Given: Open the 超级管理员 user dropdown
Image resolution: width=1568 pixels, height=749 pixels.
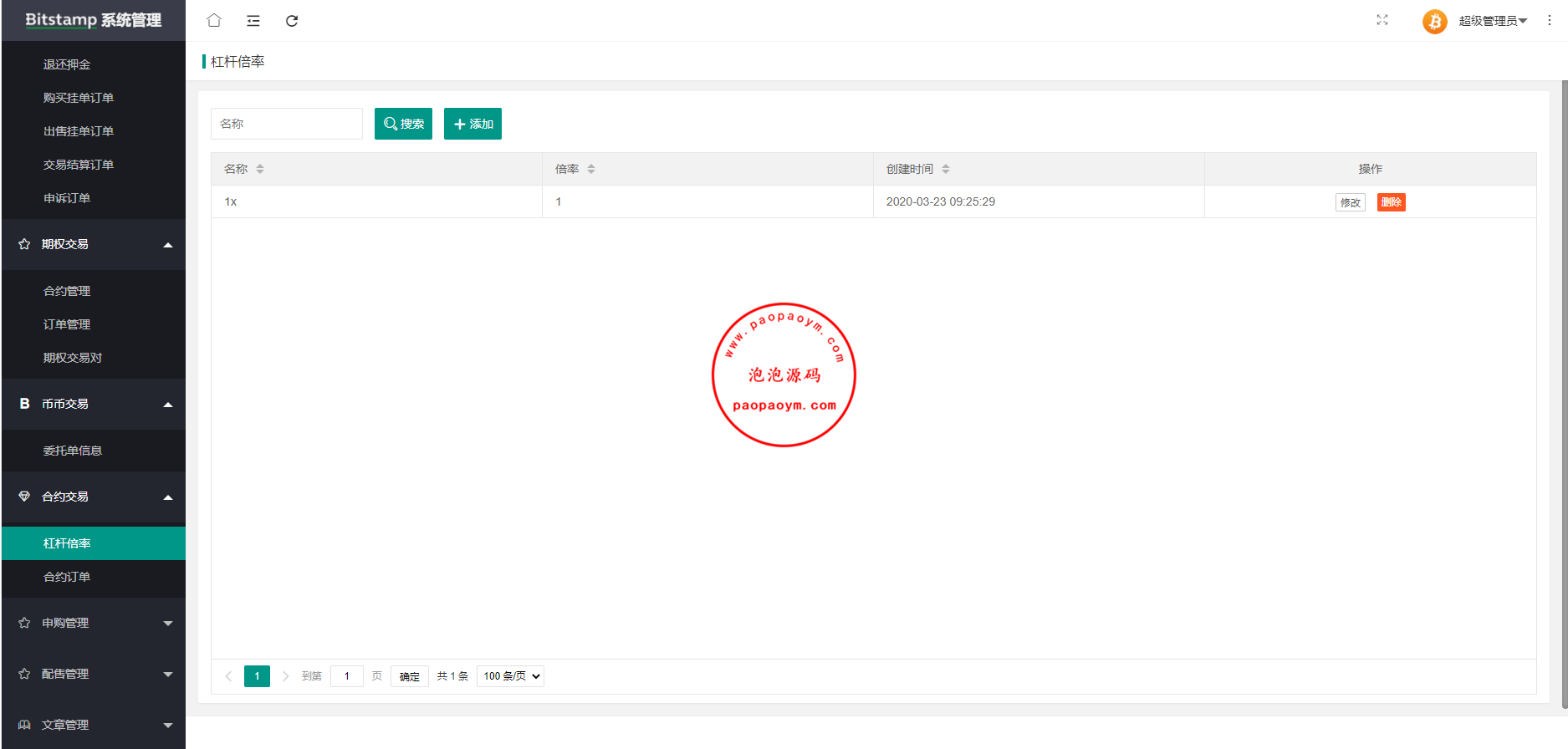Looking at the screenshot, I should point(1493,21).
